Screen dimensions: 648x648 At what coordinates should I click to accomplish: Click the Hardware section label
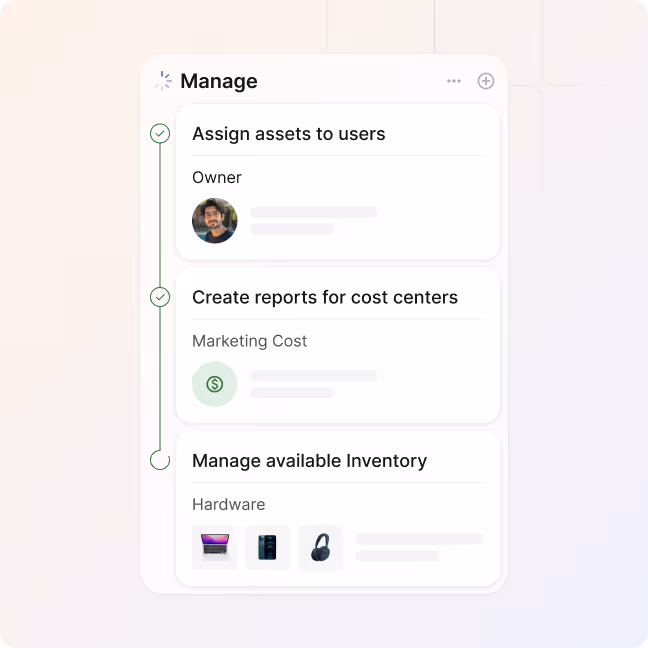(x=229, y=505)
